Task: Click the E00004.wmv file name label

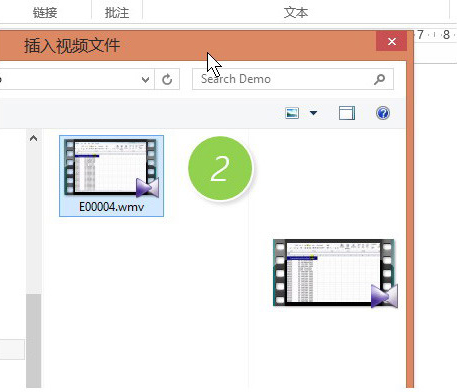Action: click(x=111, y=207)
